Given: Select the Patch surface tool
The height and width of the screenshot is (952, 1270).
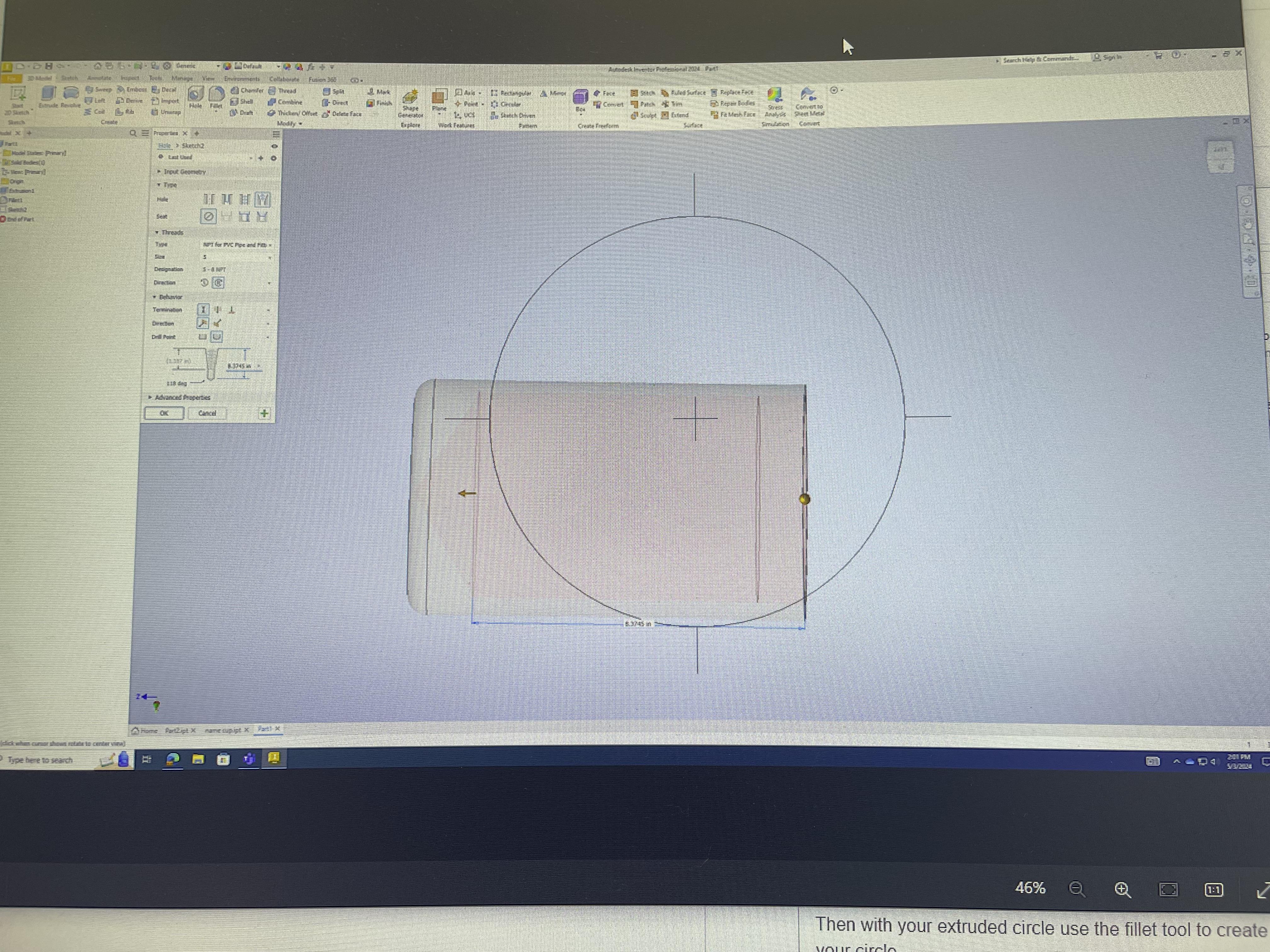Looking at the screenshot, I should [x=643, y=104].
